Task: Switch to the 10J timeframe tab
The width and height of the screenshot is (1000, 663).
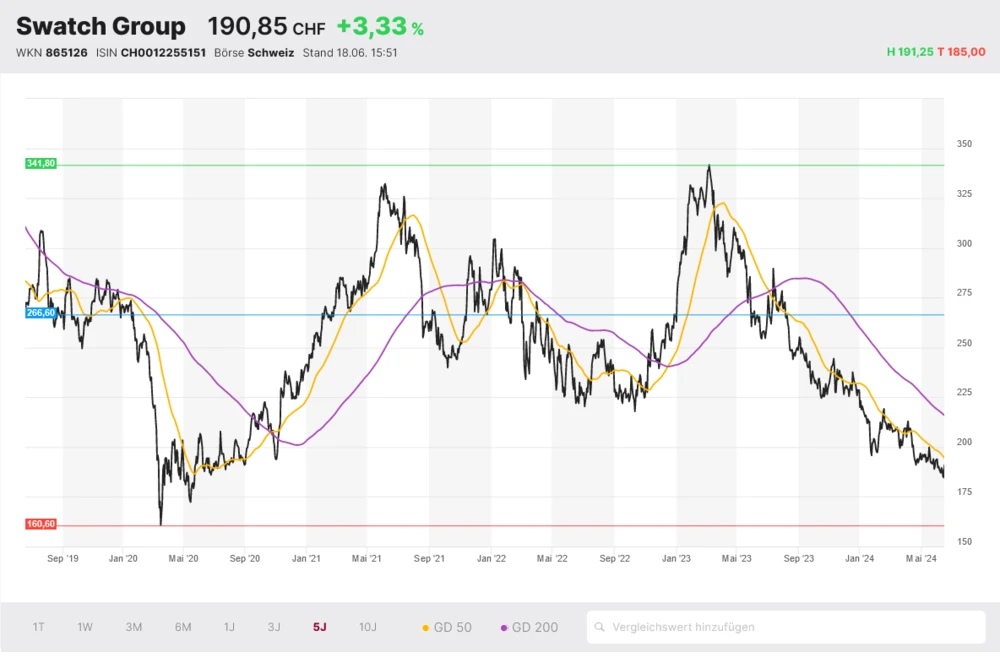Action: [368, 627]
